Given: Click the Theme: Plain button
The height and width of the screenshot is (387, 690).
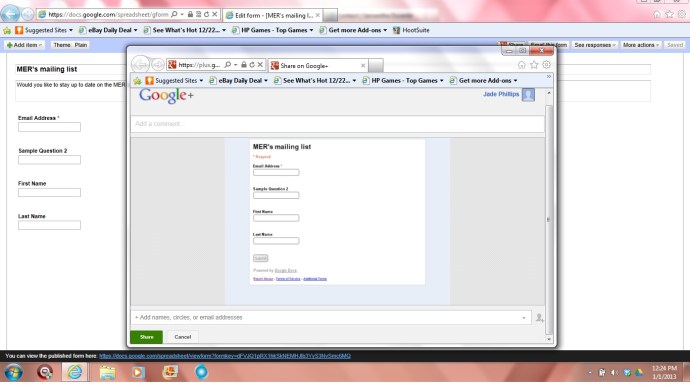Looking at the screenshot, I should (x=70, y=45).
